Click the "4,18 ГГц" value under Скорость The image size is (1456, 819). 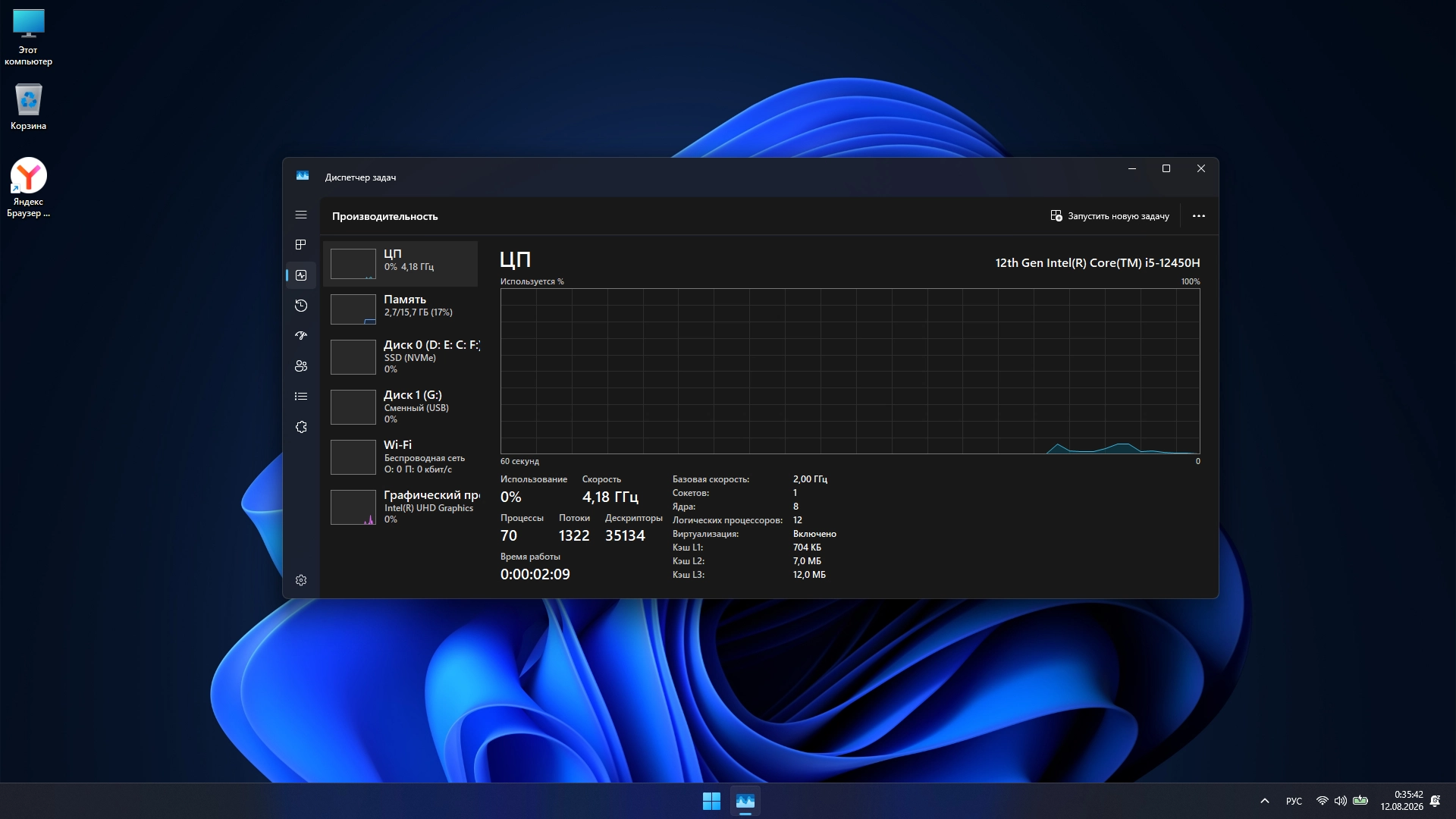610,497
